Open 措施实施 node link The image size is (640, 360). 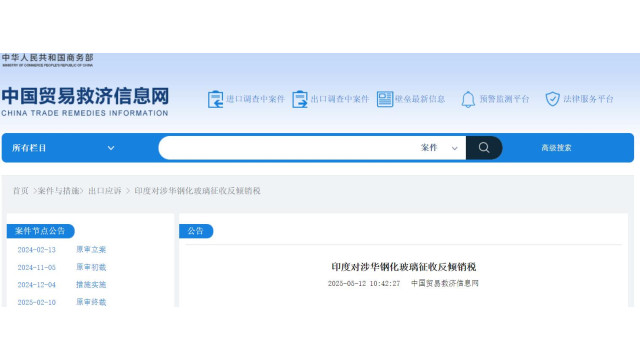pyautogui.click(x=91, y=284)
